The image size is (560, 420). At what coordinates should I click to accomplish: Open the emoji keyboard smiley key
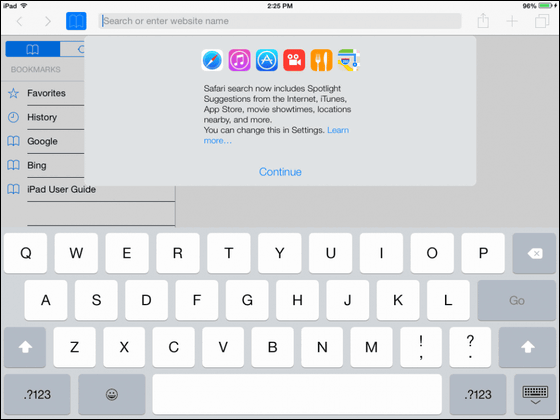coord(112,394)
